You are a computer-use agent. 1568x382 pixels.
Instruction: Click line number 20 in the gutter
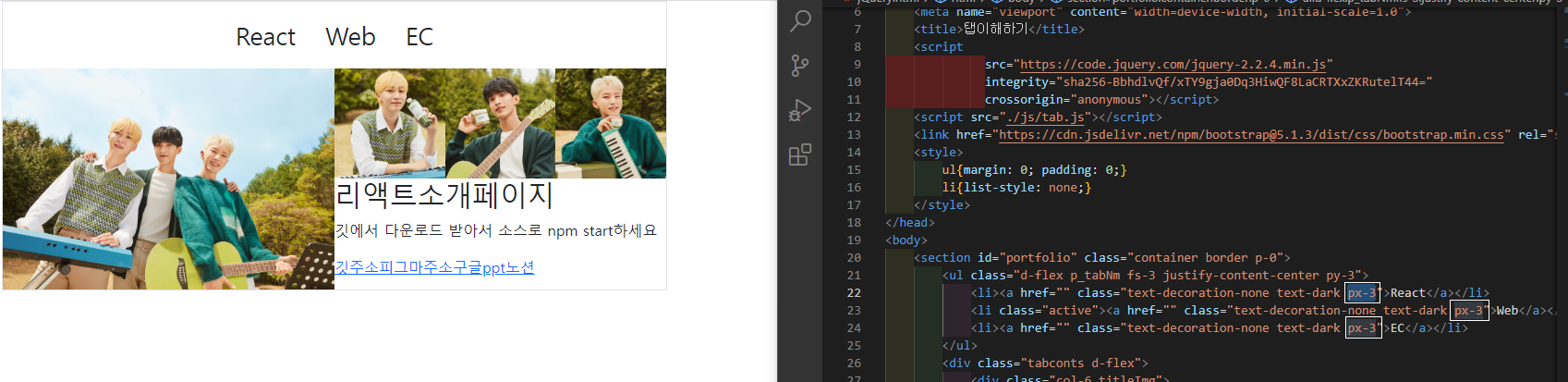tap(854, 257)
